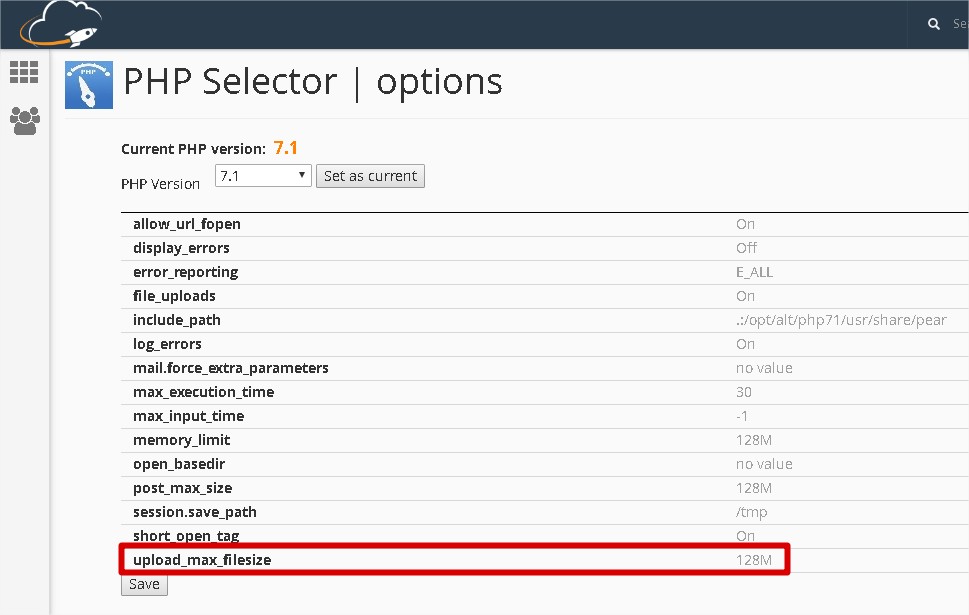Click the PHP Selector gauge icon
Image resolution: width=969 pixels, height=615 pixels.
[88, 84]
